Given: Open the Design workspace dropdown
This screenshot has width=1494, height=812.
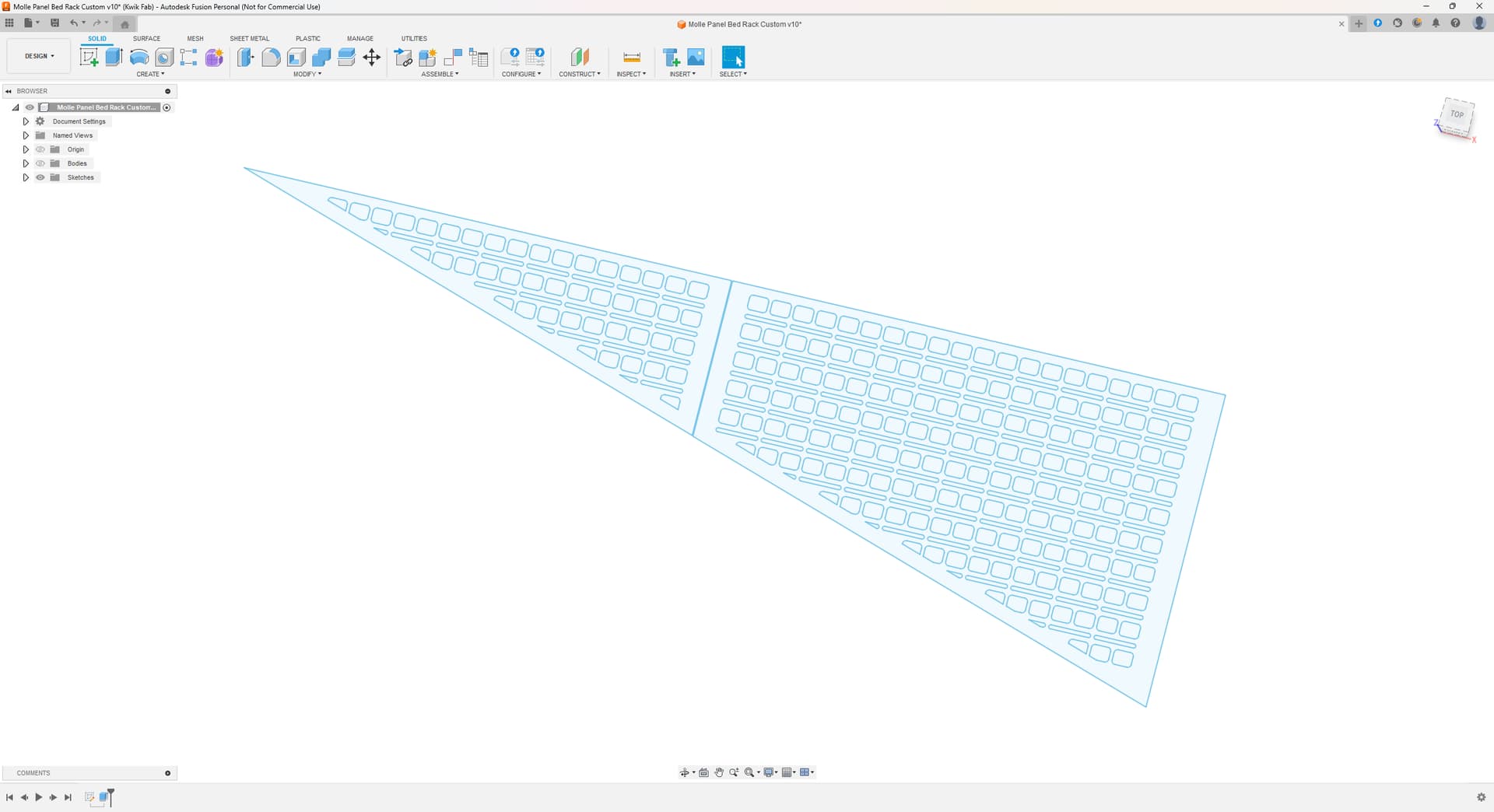Looking at the screenshot, I should point(39,56).
